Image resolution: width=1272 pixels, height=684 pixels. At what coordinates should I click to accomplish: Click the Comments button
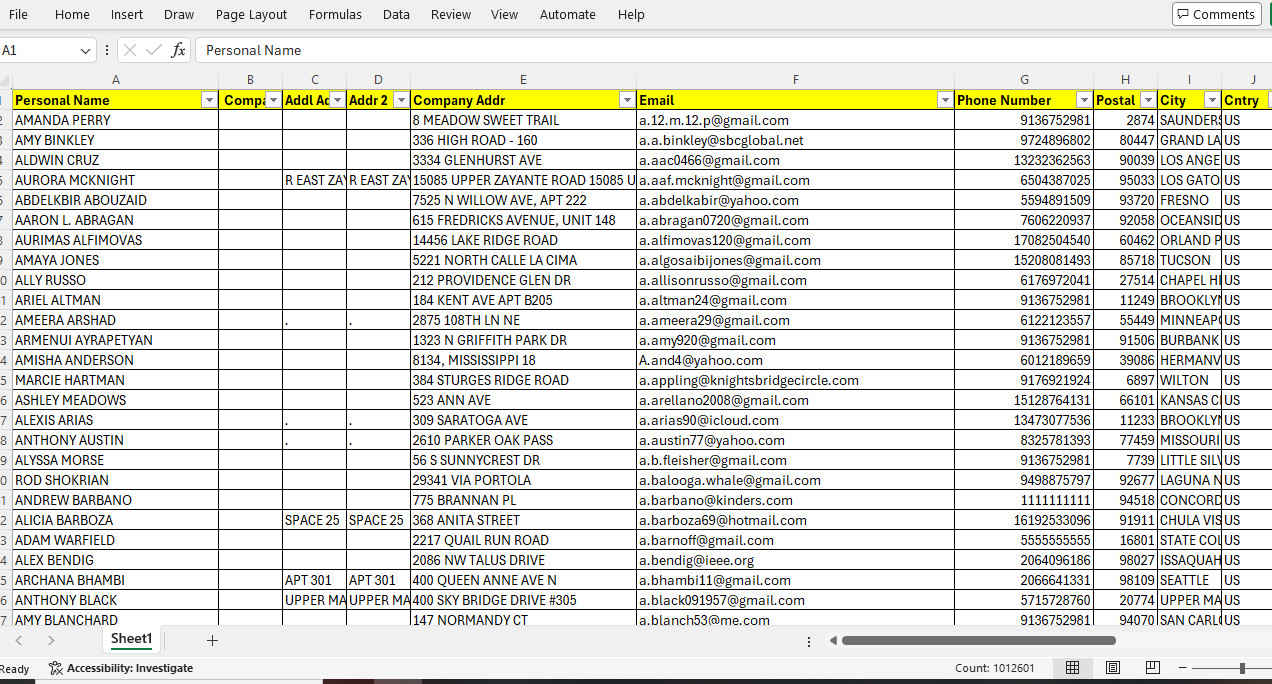coord(1216,14)
